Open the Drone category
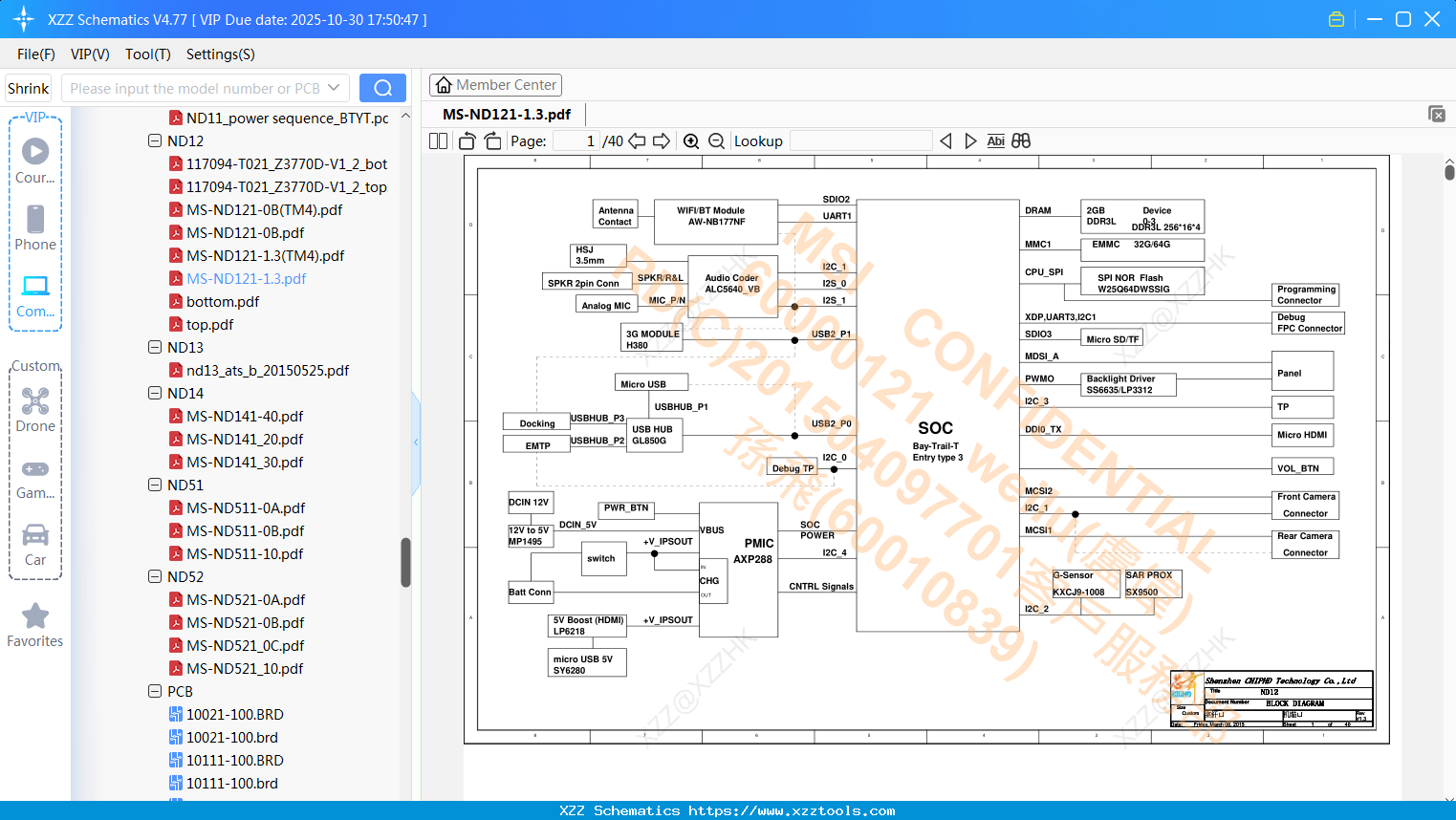The image size is (1456, 820). pos(35,400)
